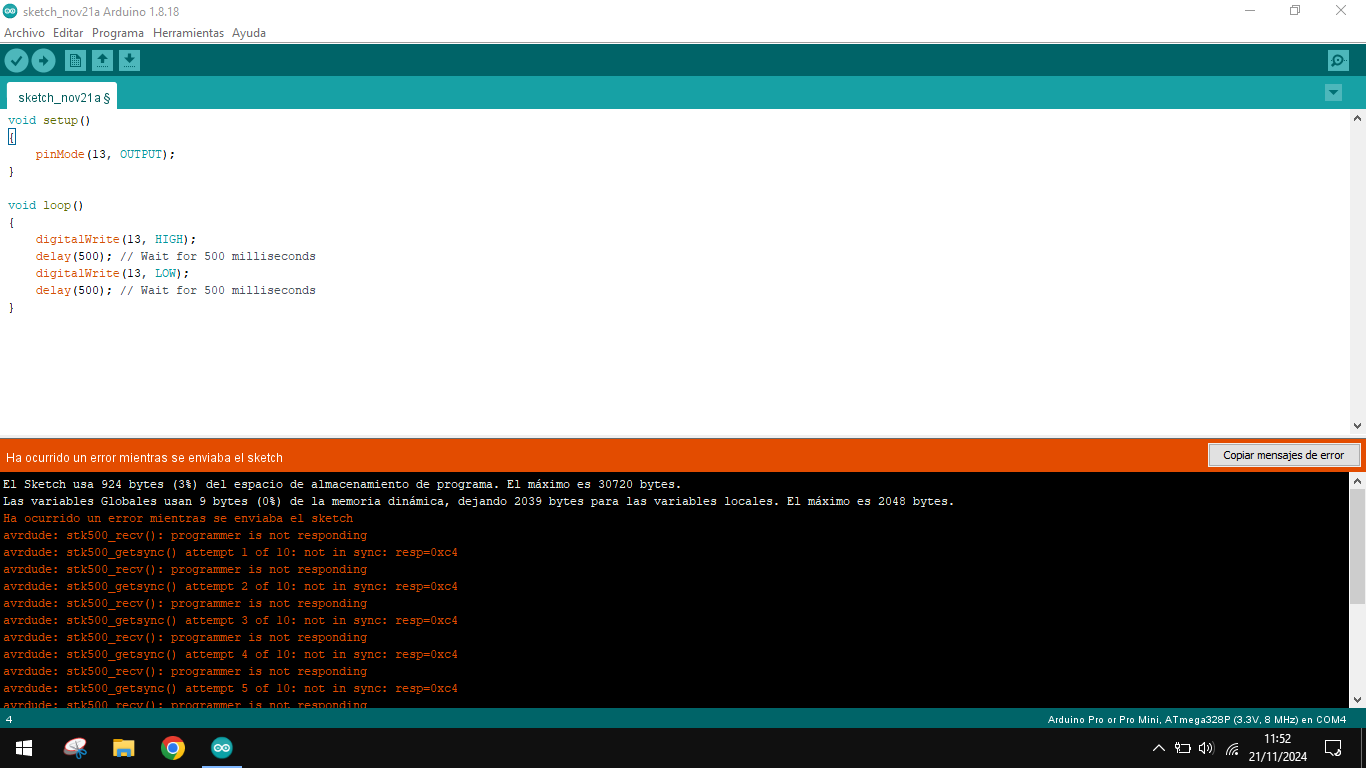Click the 'El Sketch usa 924 bytes' console line
This screenshot has height=768, width=1366.
tap(342, 484)
